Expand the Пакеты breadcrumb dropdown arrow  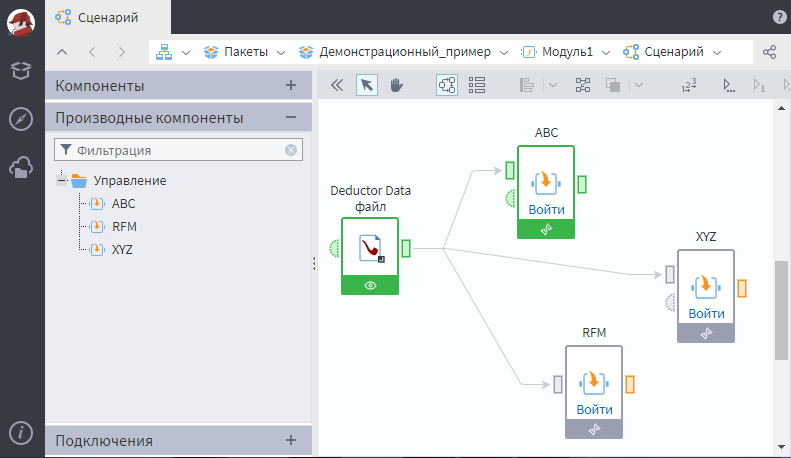[x=281, y=52]
